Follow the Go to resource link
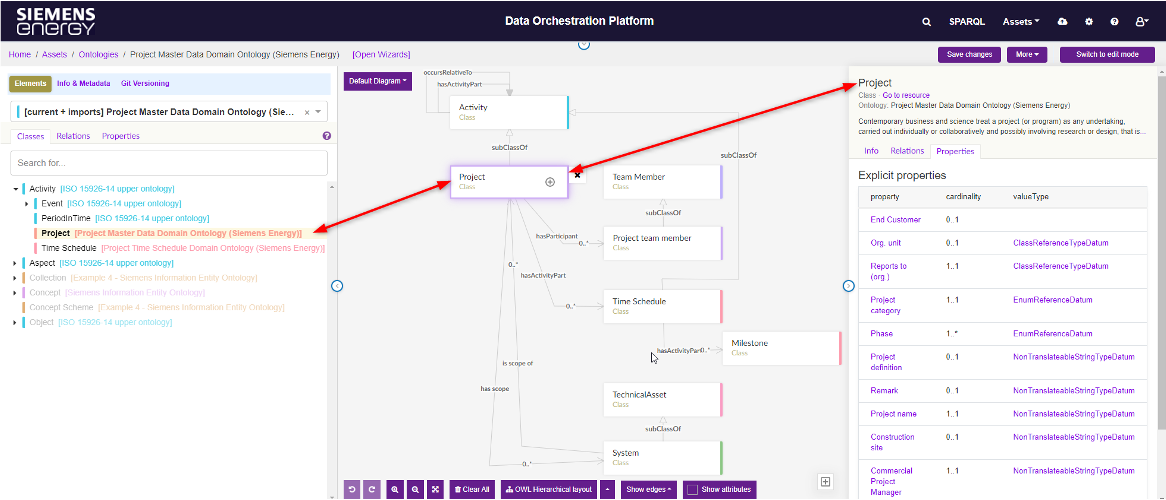The width and height of the screenshot is (1166, 500). 905,95
